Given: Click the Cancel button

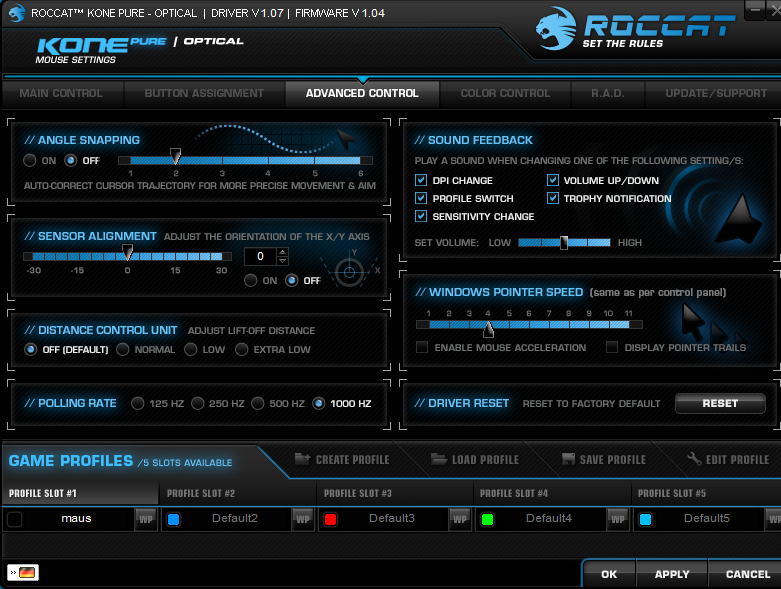Looking at the screenshot, I should point(747,574).
